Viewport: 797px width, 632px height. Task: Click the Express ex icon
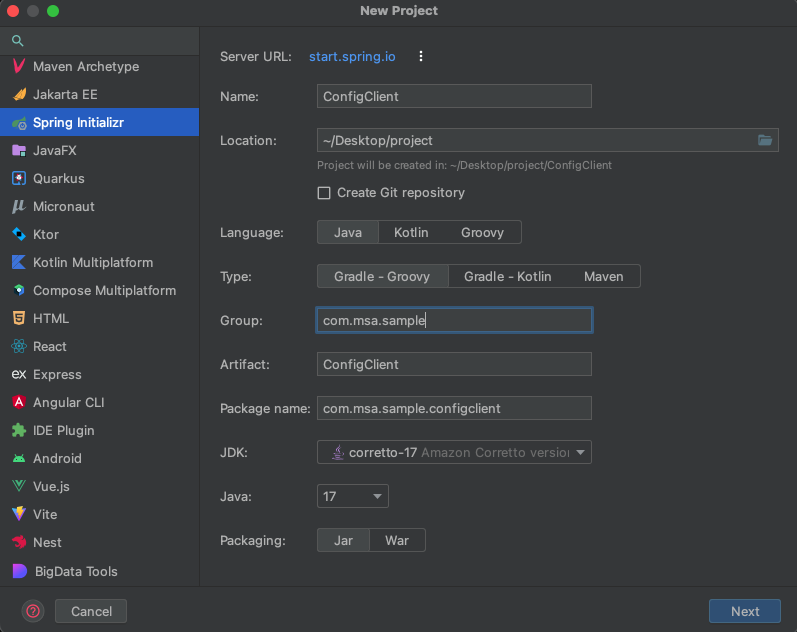click(x=19, y=374)
